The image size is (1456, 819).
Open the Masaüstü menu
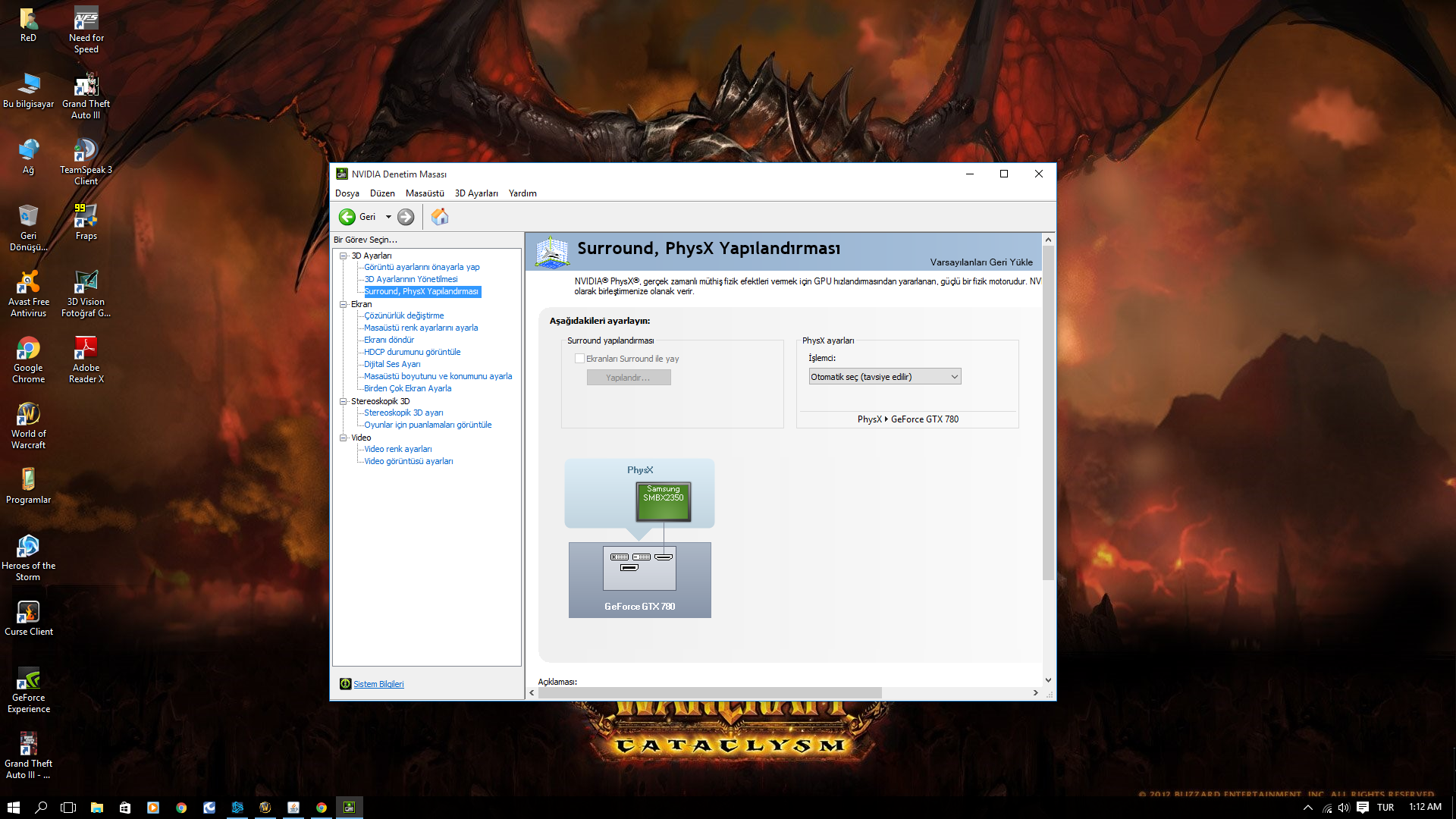[425, 193]
